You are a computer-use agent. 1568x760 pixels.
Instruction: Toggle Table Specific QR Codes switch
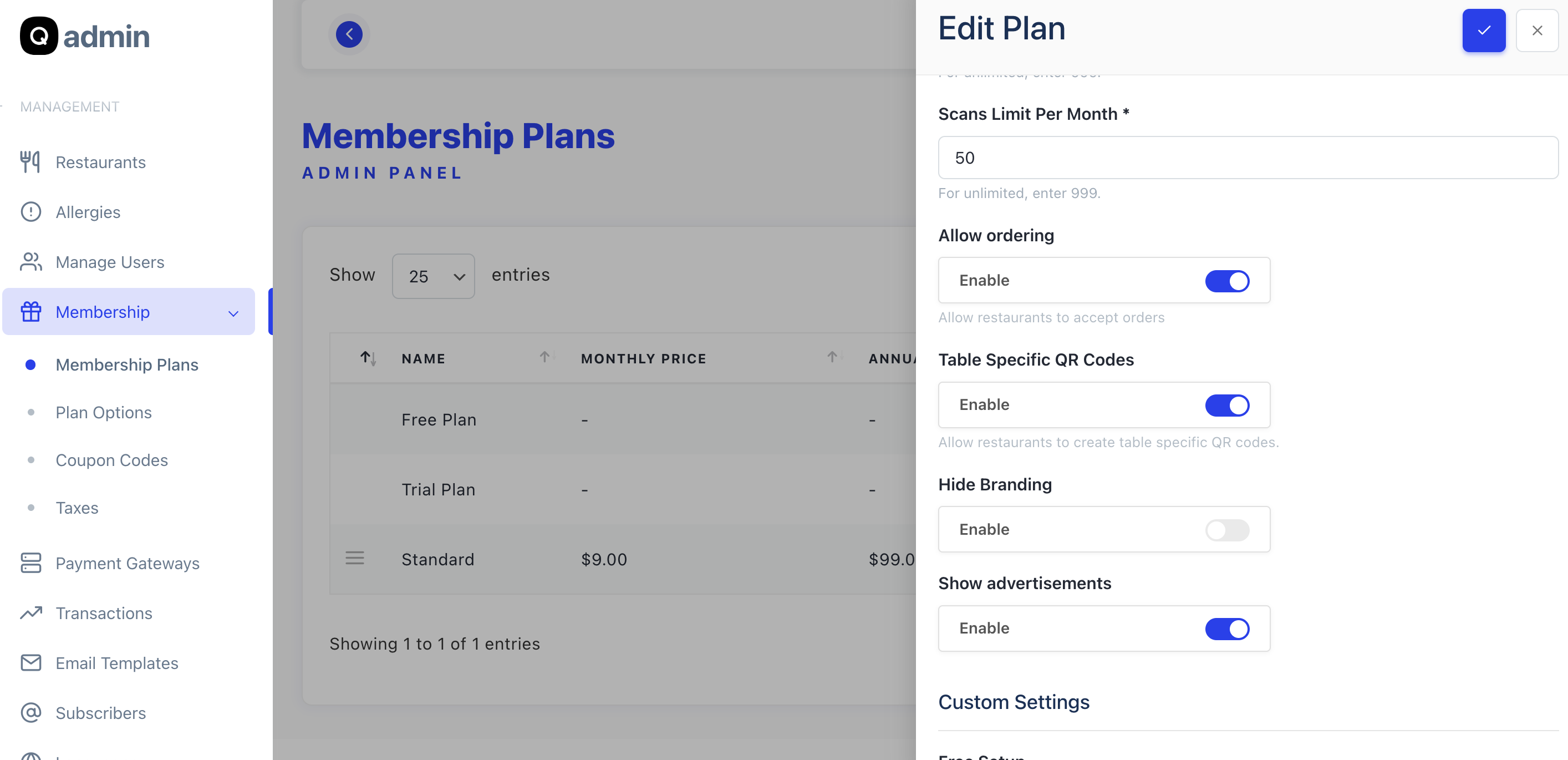tap(1227, 405)
